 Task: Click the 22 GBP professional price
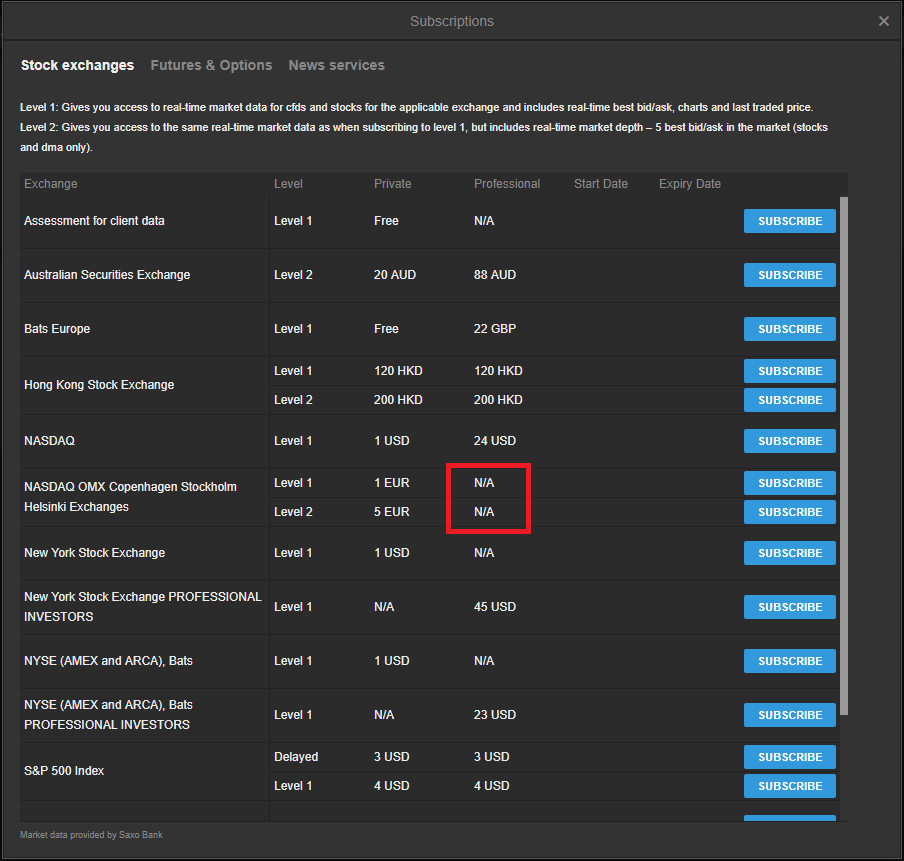tap(495, 329)
